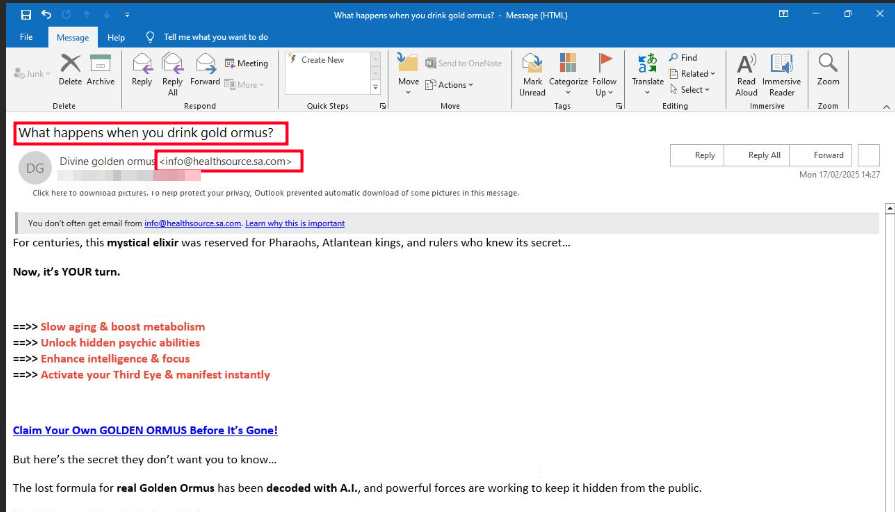Click Find in Editing group
This screenshot has height=512, width=895.
[683, 58]
